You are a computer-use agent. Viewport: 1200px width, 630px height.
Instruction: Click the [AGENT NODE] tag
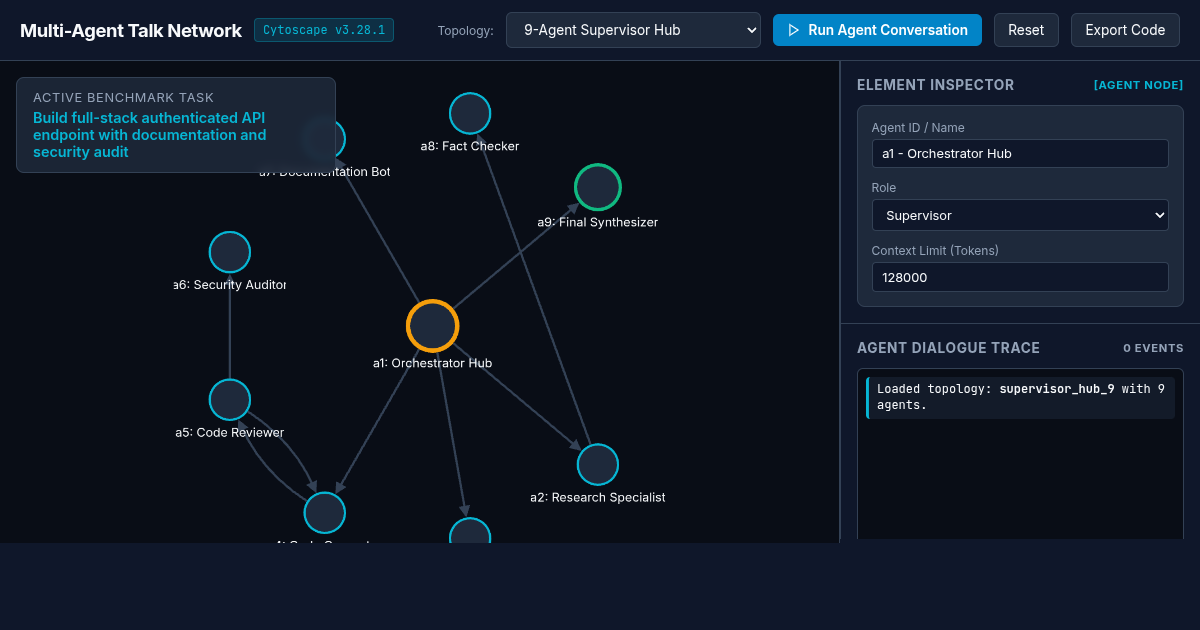coord(1138,85)
